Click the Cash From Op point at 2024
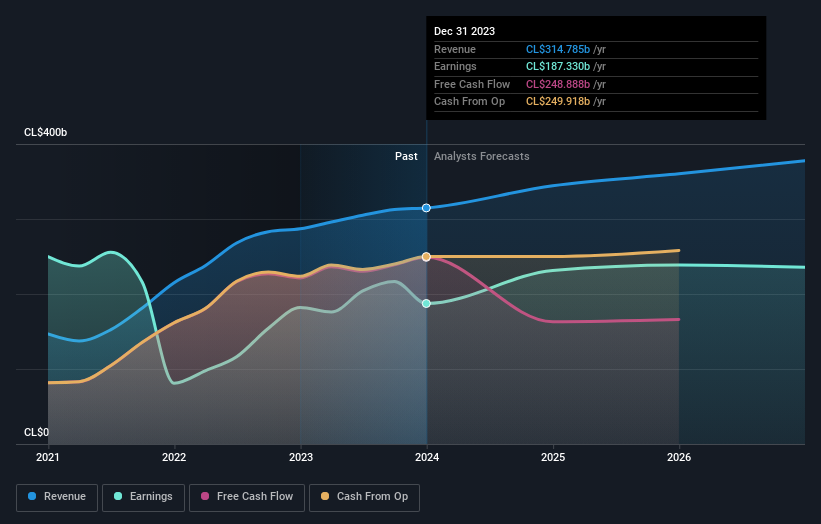821x524 pixels. point(426,257)
